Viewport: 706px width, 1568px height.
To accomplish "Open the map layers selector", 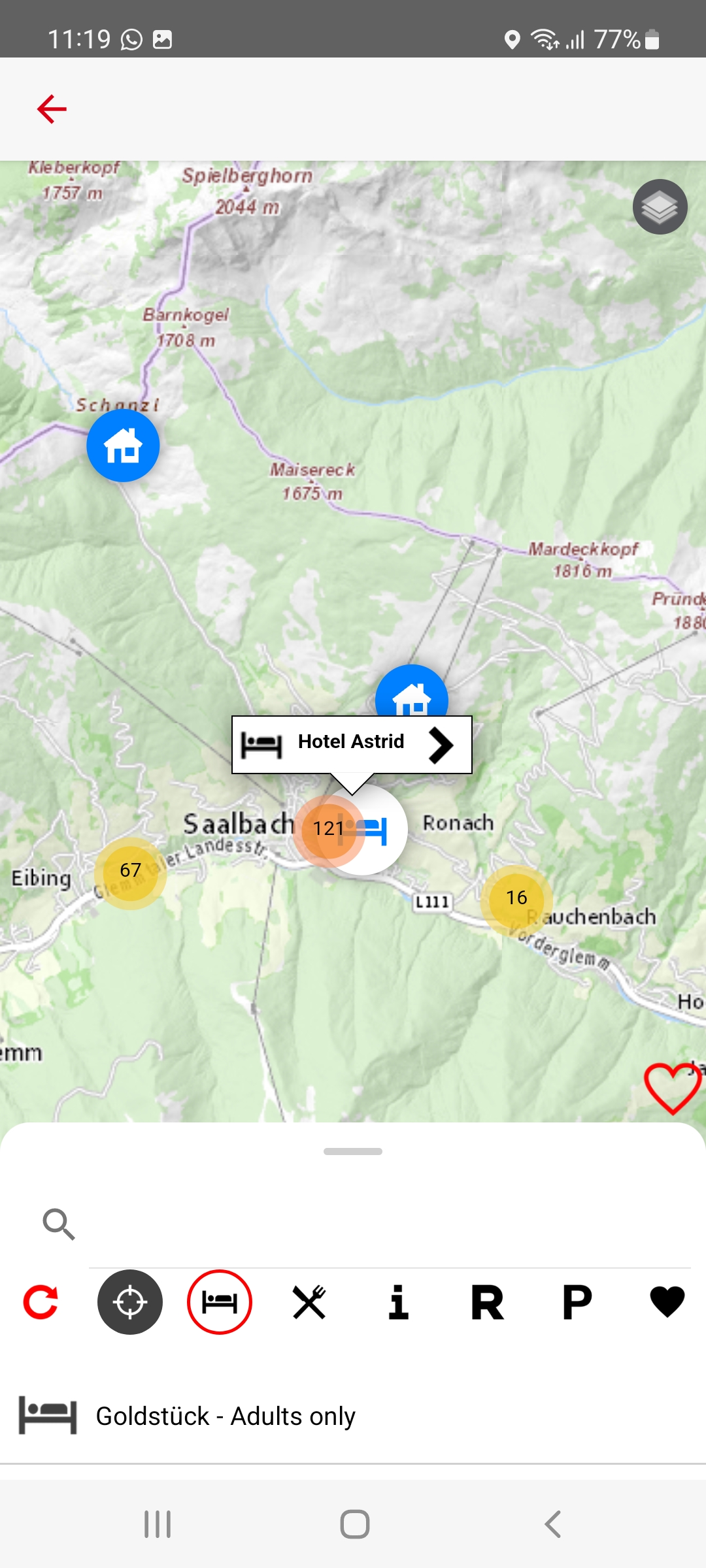I will point(660,207).
